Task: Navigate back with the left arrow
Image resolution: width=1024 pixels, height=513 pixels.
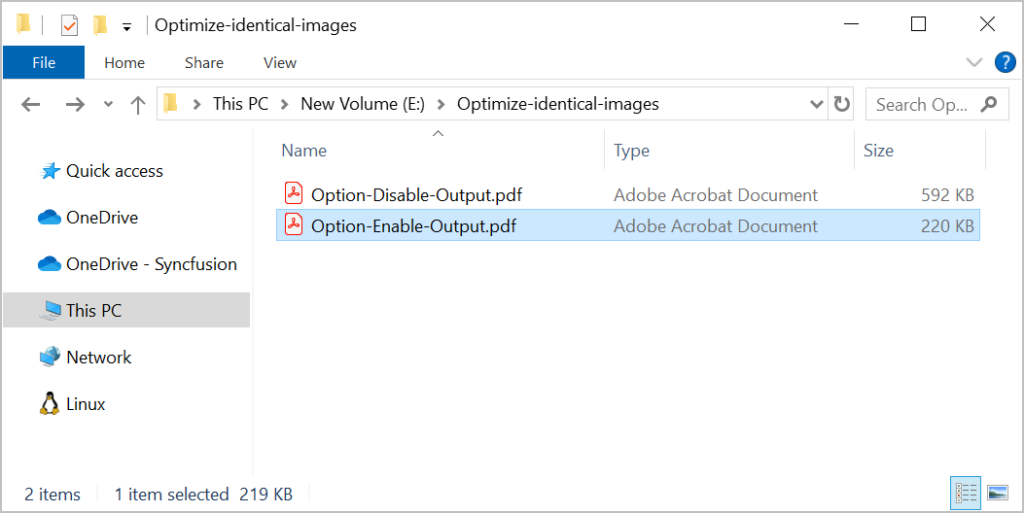Action: coord(31,104)
